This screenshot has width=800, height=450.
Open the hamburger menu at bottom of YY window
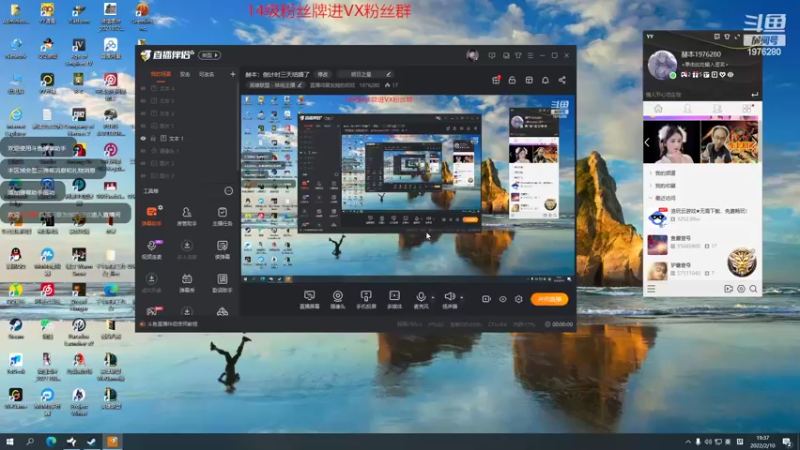(652, 289)
